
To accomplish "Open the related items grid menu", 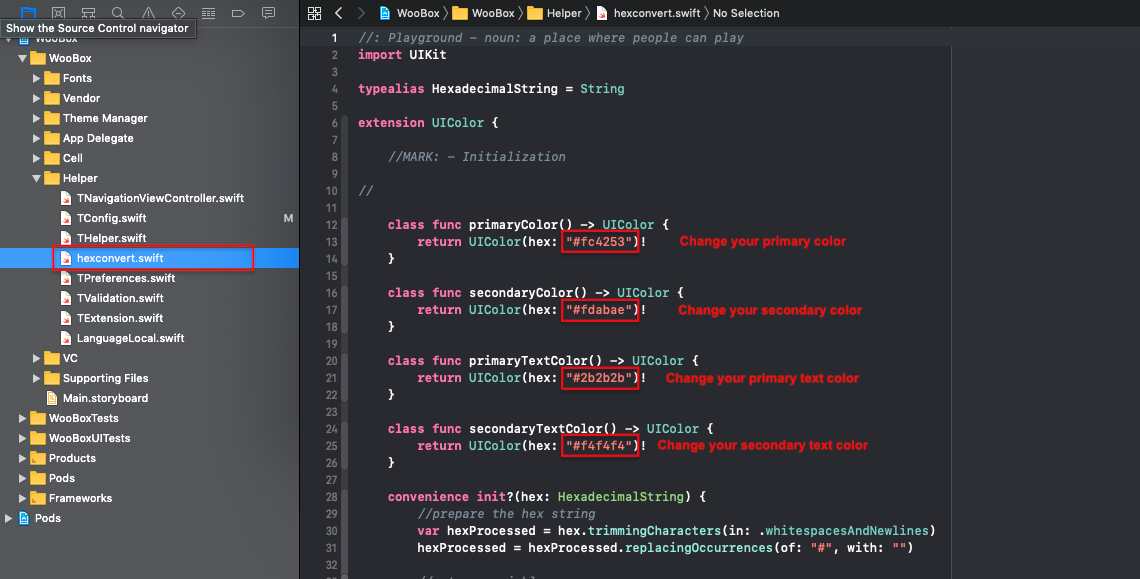I will coord(314,13).
